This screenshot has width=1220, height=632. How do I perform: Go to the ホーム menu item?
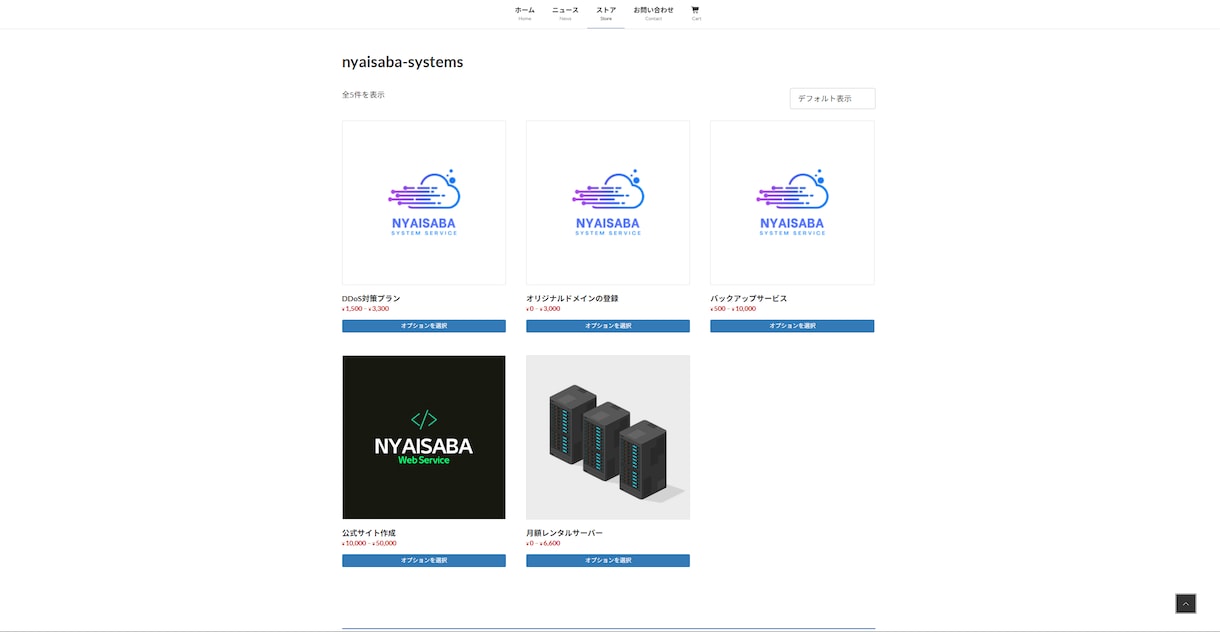pyautogui.click(x=525, y=13)
